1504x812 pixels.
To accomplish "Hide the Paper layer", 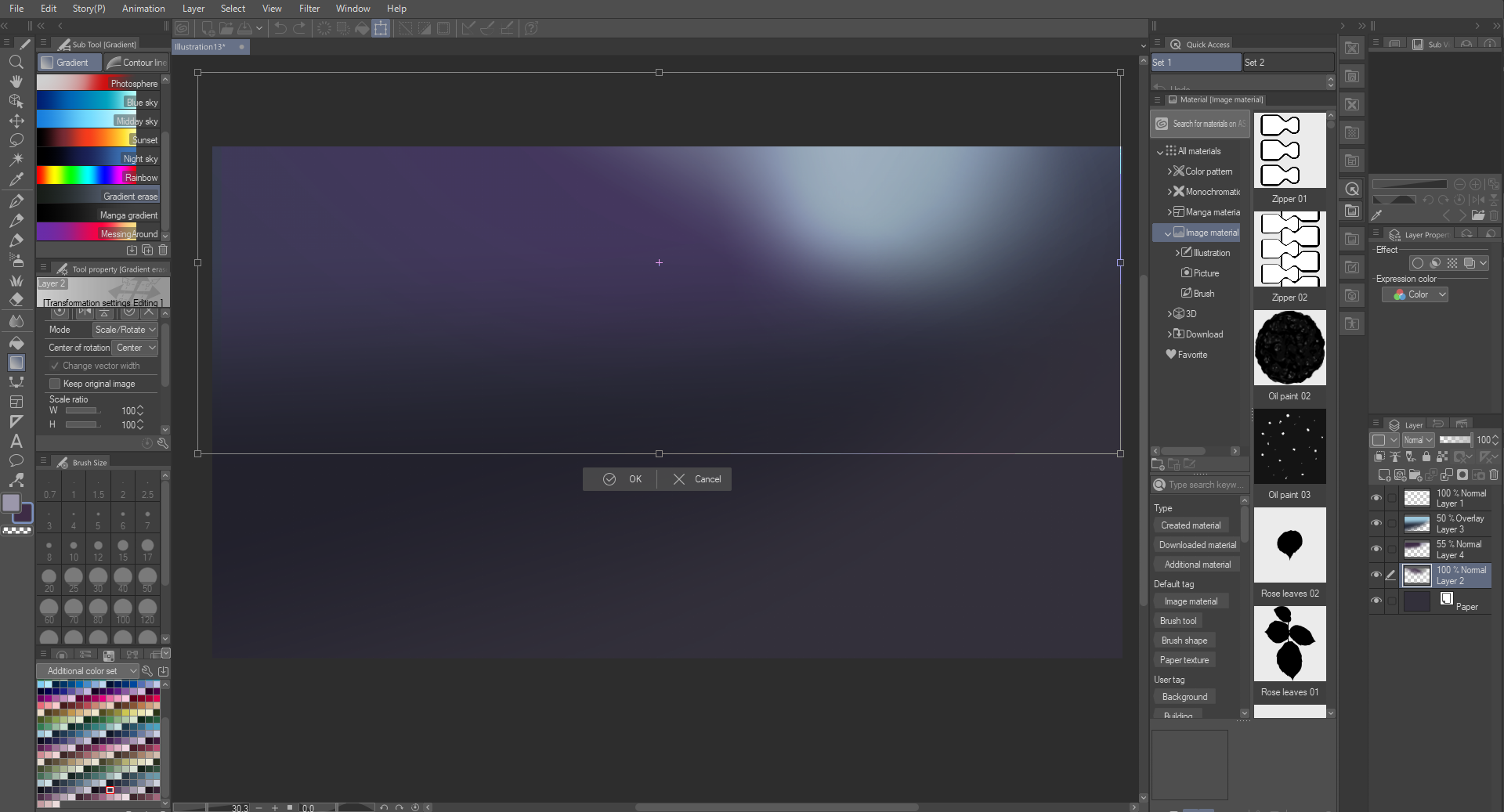I will coord(1376,601).
